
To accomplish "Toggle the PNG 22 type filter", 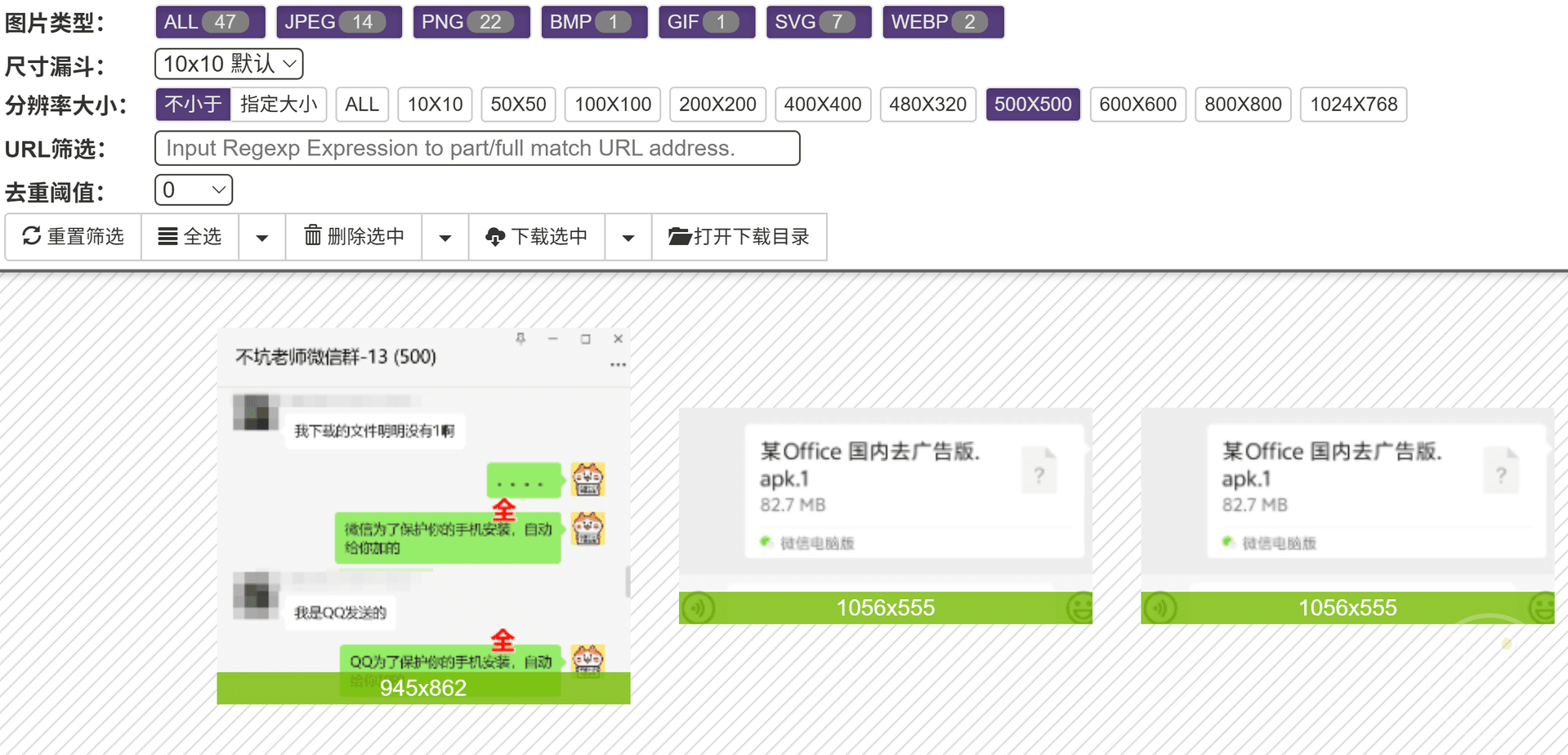I will 471,22.
